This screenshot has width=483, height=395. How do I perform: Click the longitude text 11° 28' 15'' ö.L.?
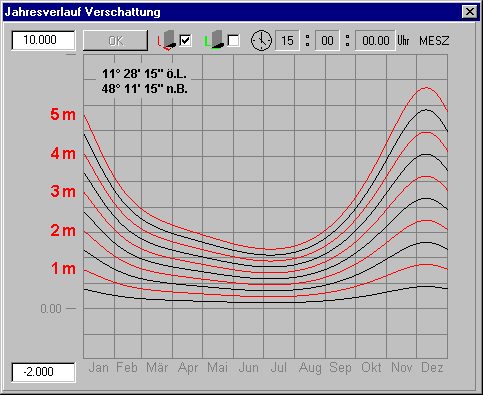pos(144,74)
